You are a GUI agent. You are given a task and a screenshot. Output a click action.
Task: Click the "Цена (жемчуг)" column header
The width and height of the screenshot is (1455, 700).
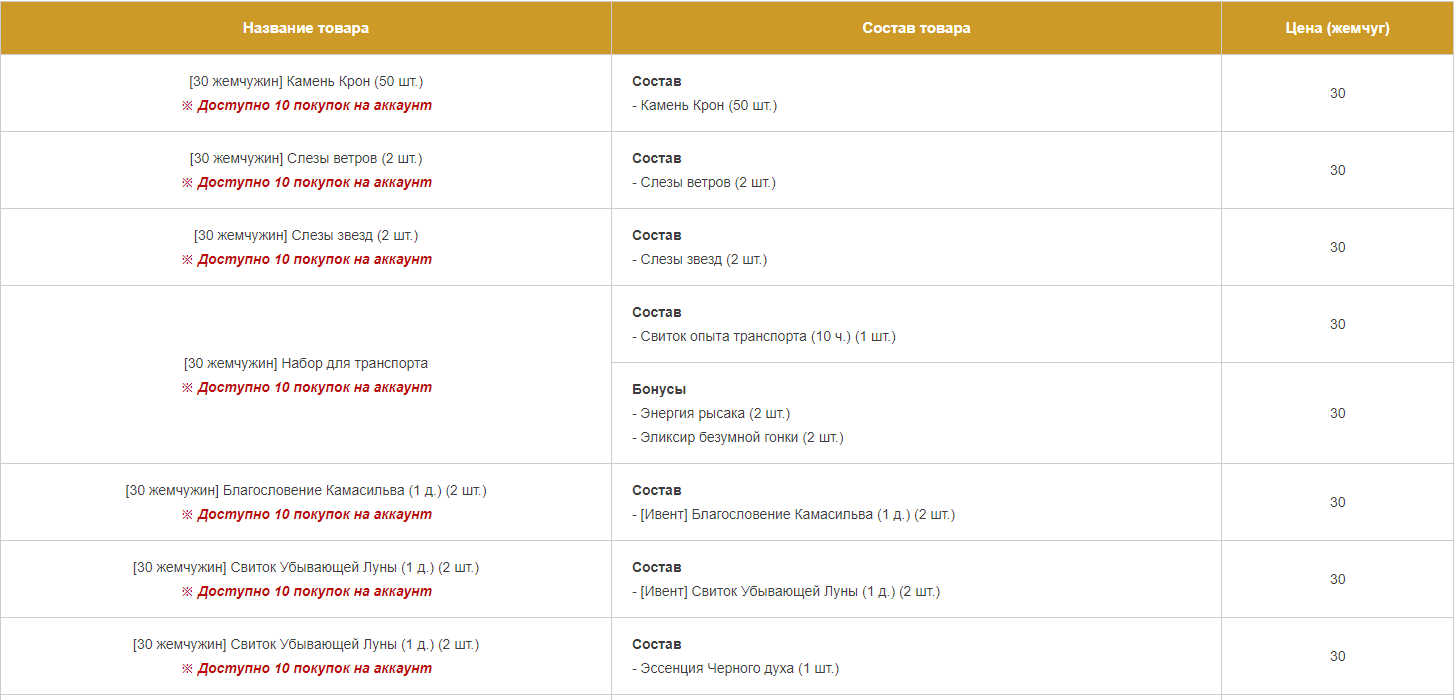pos(1337,28)
